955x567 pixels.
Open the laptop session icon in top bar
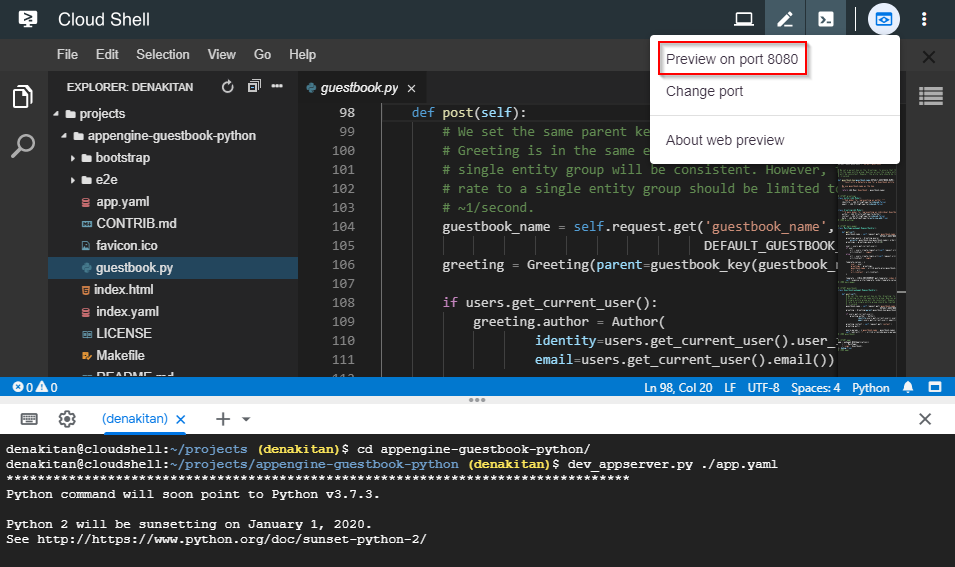click(x=744, y=19)
